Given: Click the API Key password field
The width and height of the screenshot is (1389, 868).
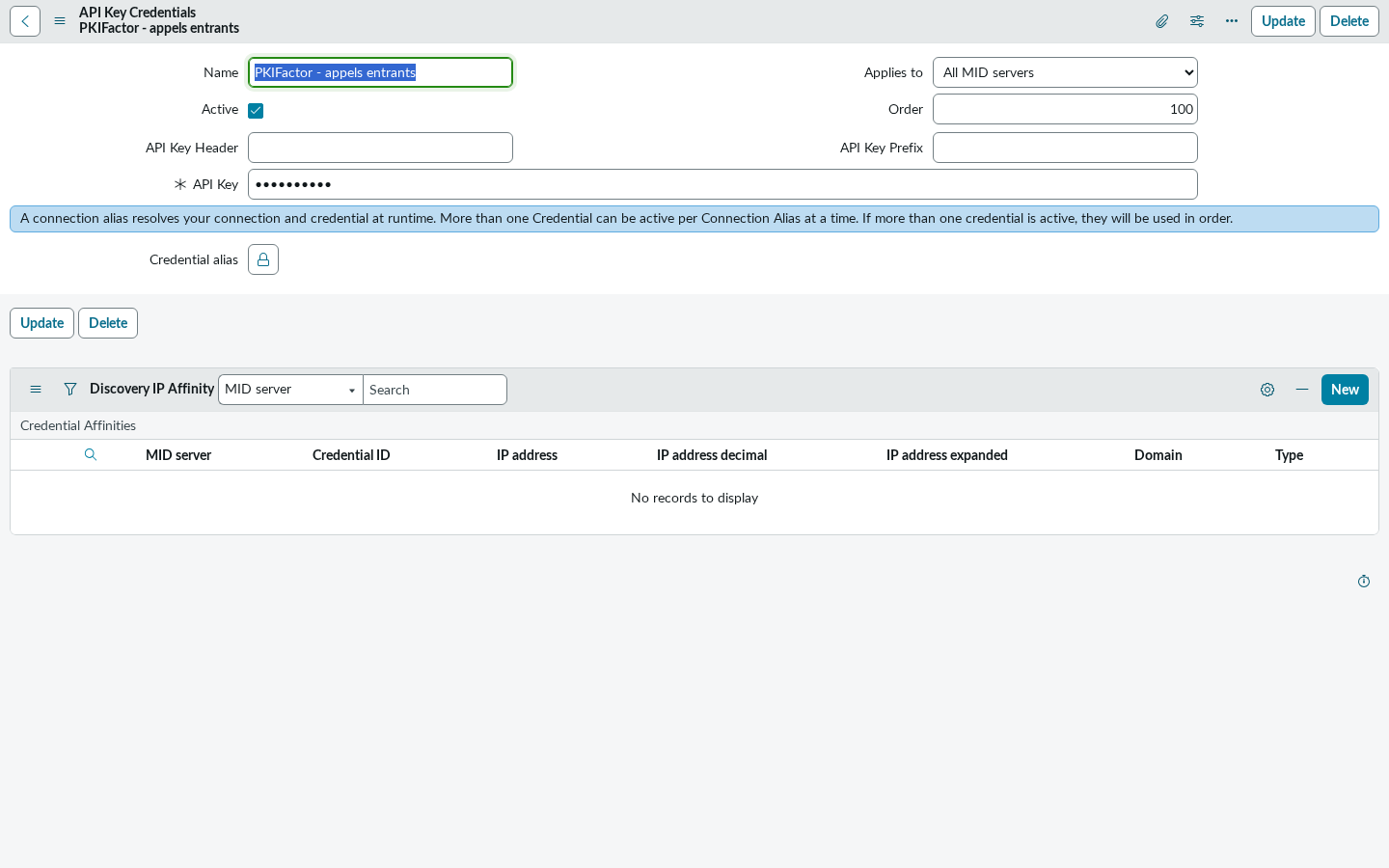Looking at the screenshot, I should tap(722, 184).
